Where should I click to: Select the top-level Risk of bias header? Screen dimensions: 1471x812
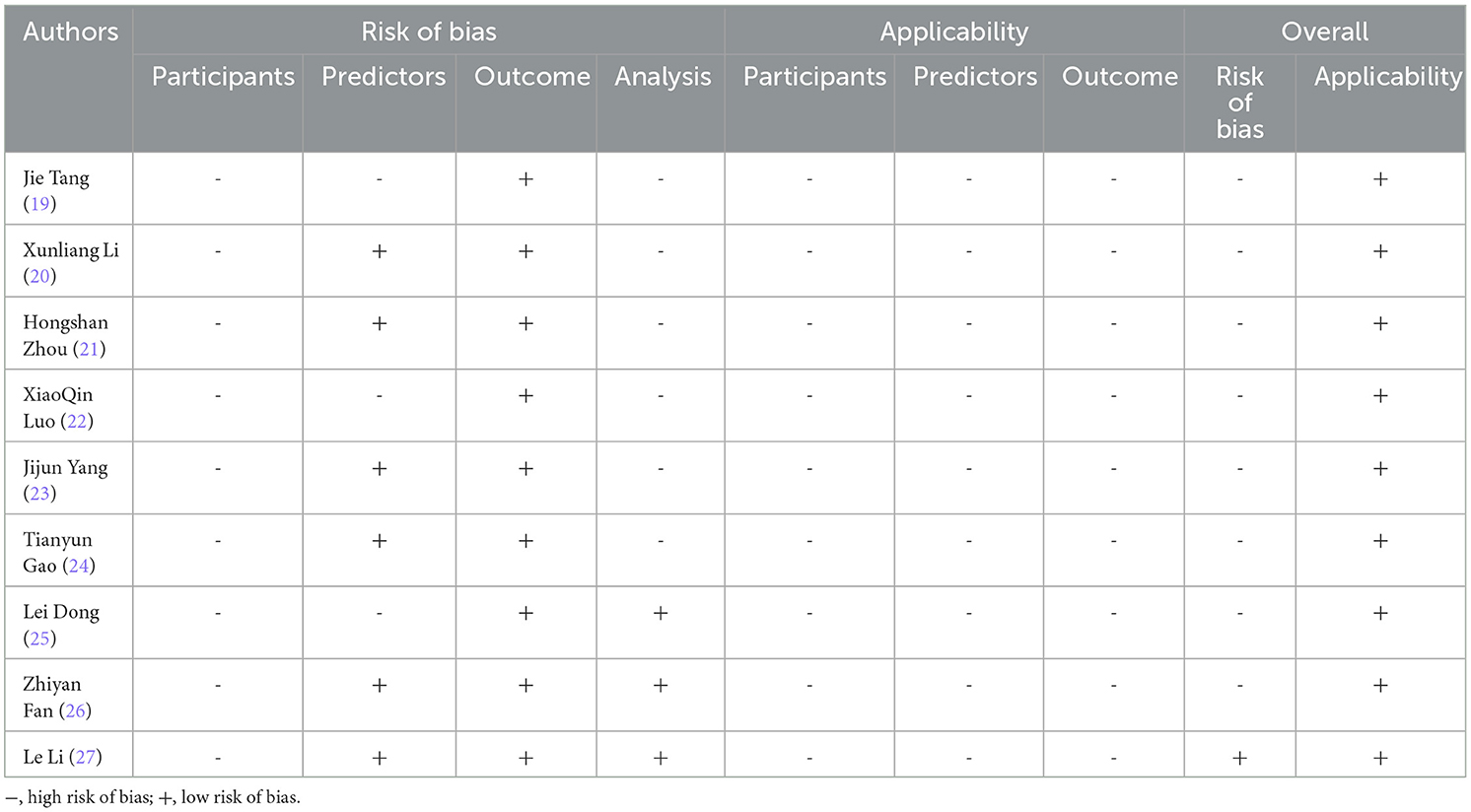tap(429, 33)
